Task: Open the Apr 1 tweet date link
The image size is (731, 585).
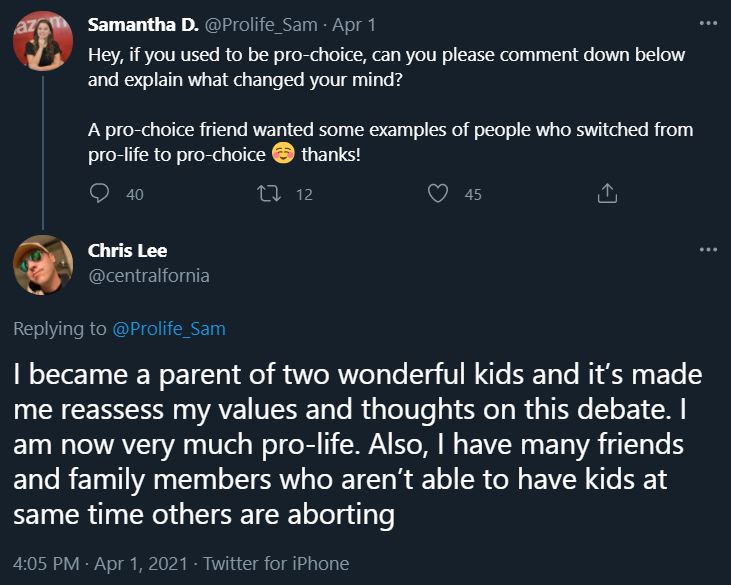Action: pyautogui.click(x=355, y=23)
